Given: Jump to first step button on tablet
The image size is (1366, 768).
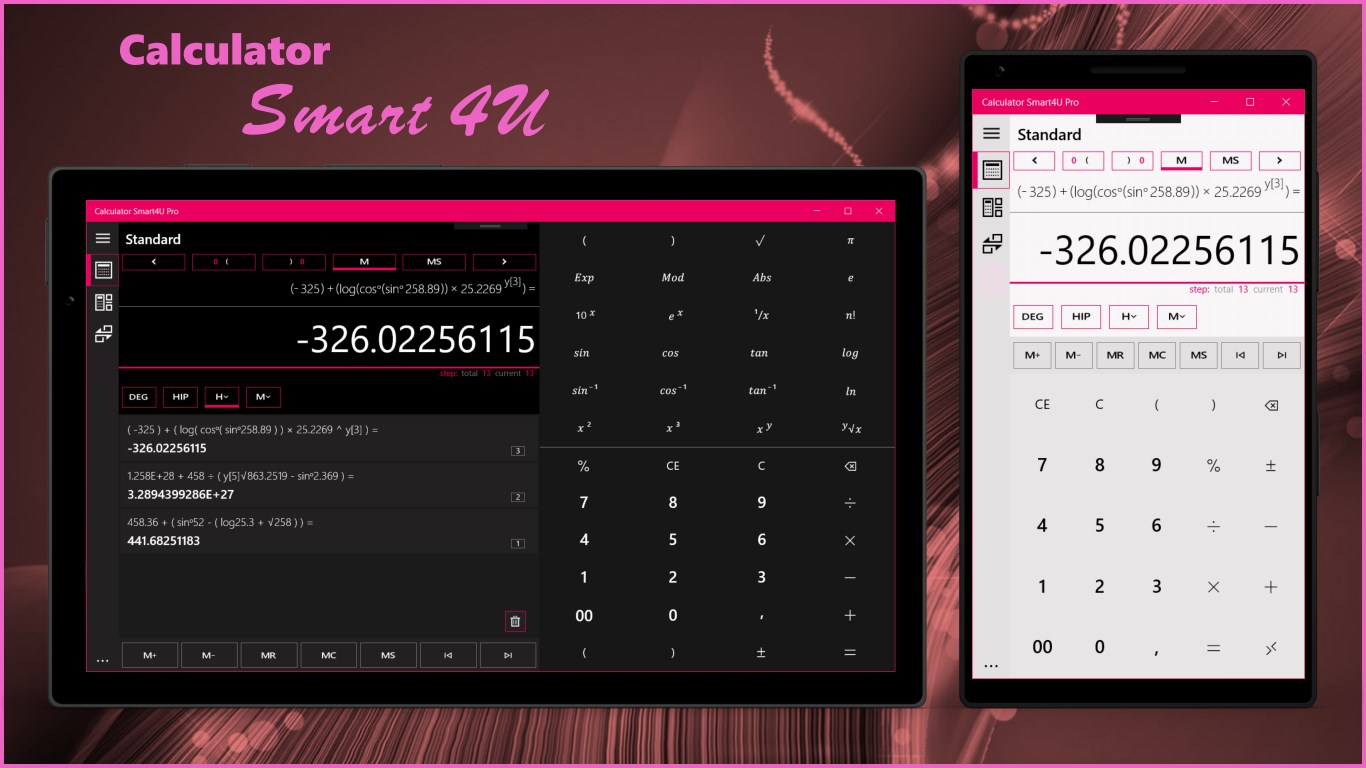Looking at the screenshot, I should [x=448, y=655].
